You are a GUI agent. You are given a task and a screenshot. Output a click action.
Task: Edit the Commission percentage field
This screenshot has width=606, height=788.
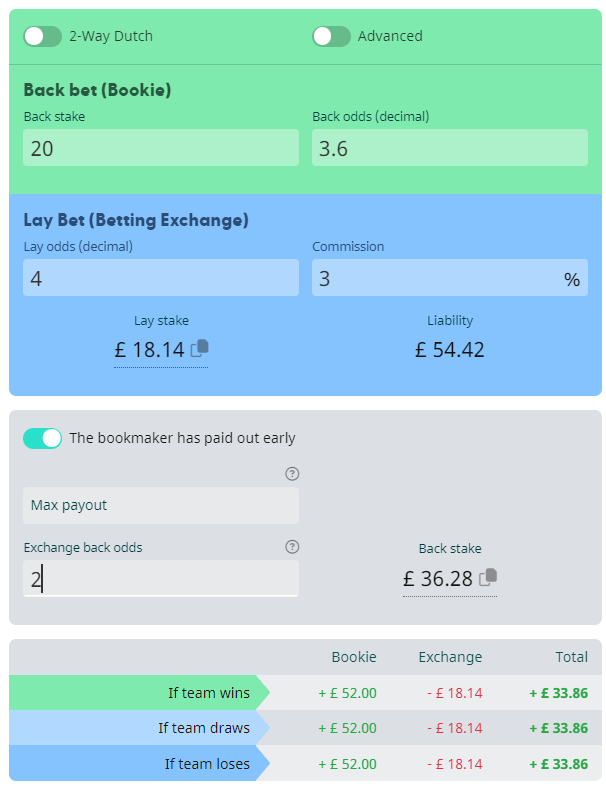pos(450,277)
